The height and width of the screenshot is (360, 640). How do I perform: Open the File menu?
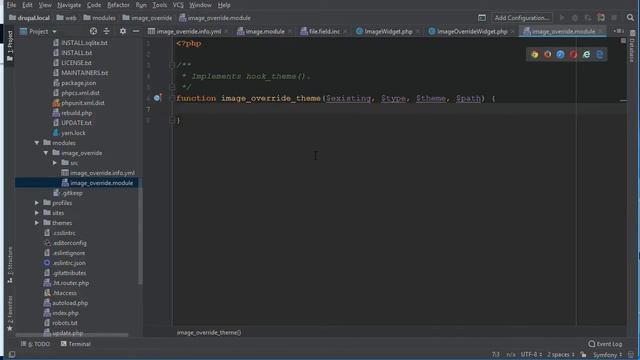(11, 5)
